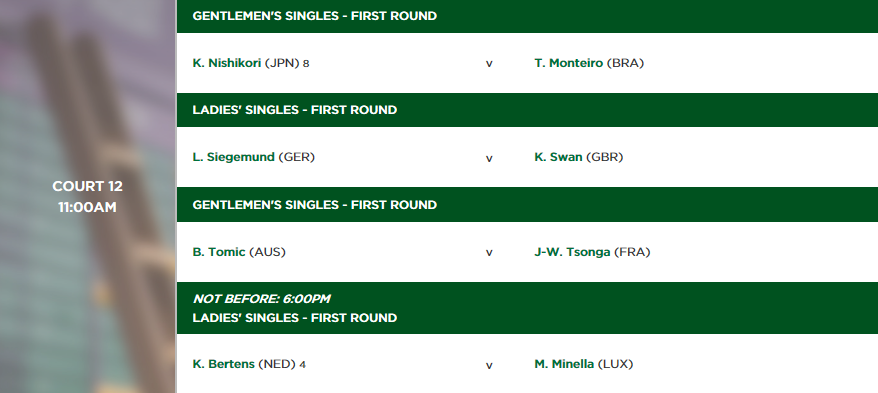View M. Minella player page
Image resolution: width=878 pixels, height=393 pixels.
pyautogui.click(x=564, y=364)
